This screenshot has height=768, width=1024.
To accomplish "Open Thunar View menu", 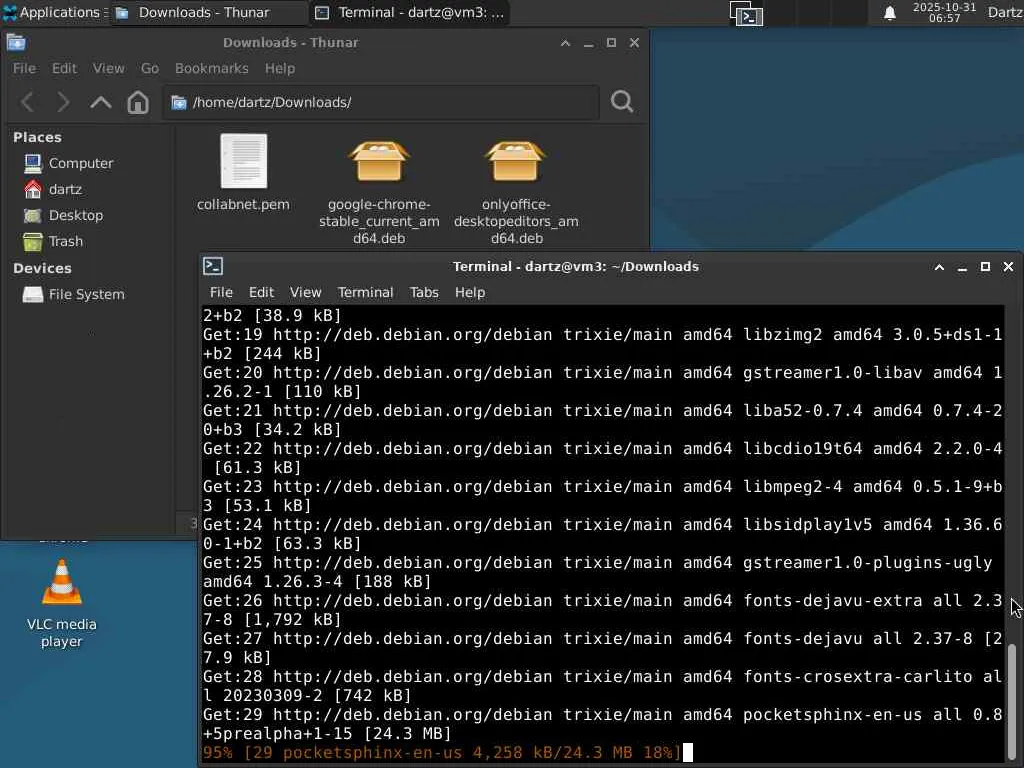I will point(108,69).
